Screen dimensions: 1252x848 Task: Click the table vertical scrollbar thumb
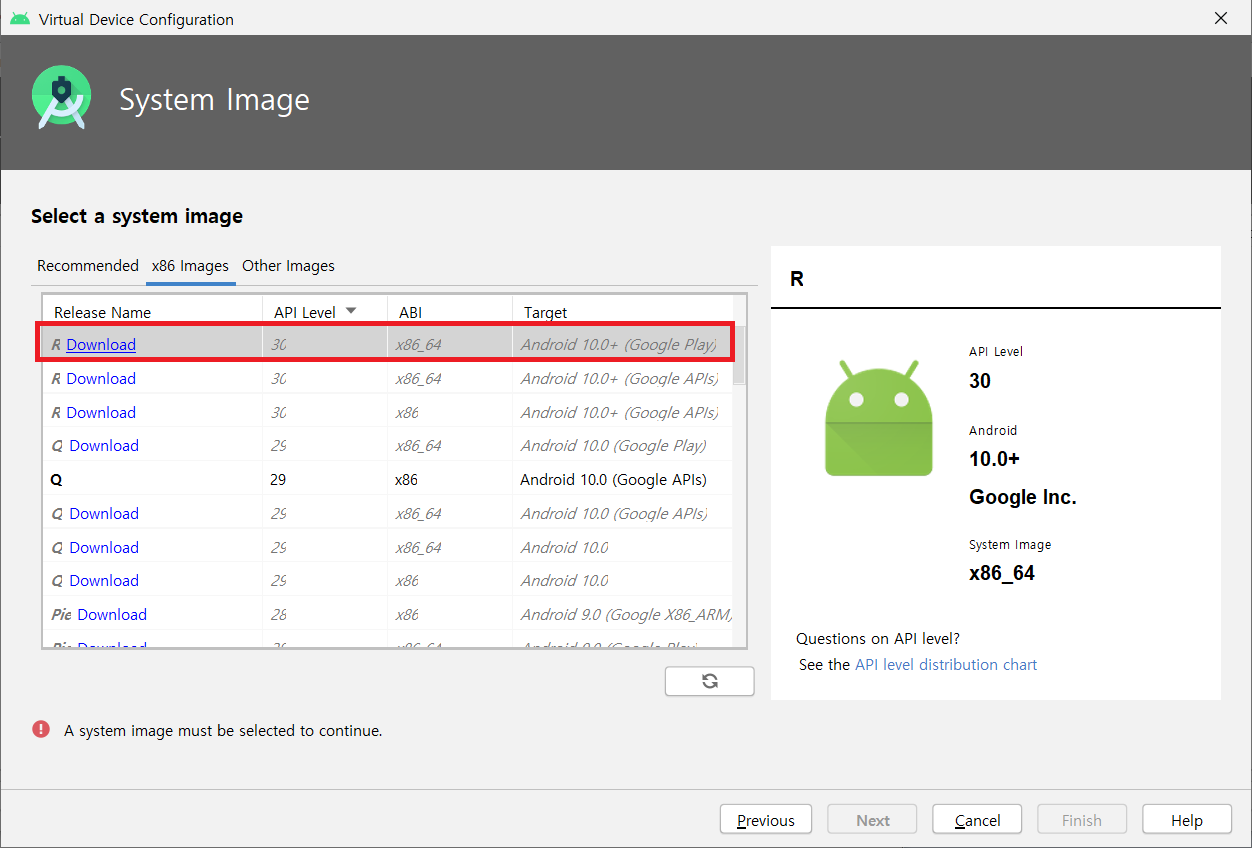[739, 354]
